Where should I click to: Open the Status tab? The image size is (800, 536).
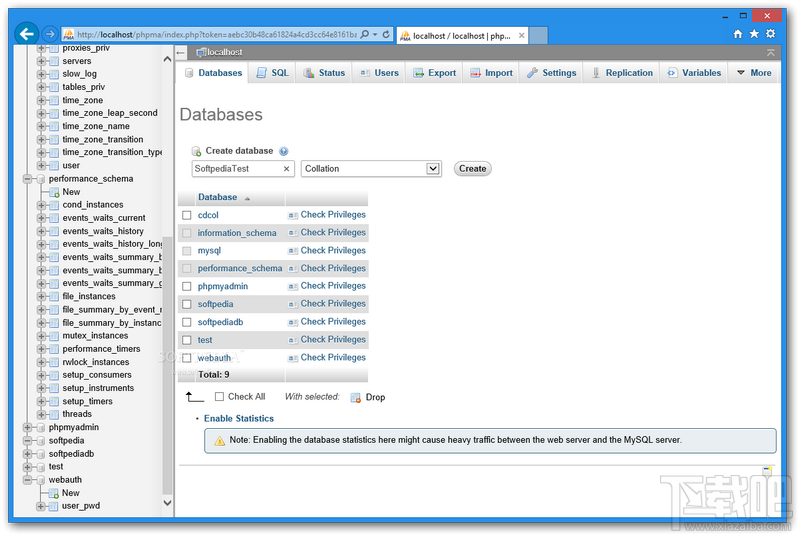[x=324, y=73]
